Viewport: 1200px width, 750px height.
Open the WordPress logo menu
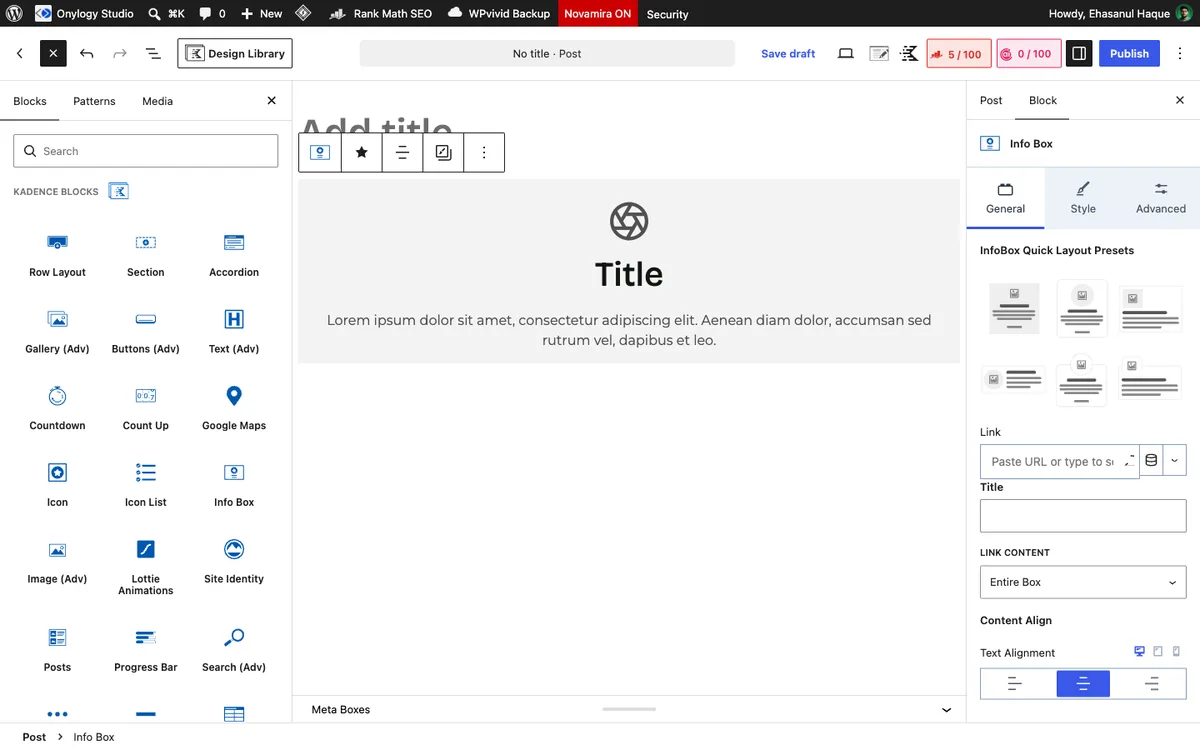(14, 14)
